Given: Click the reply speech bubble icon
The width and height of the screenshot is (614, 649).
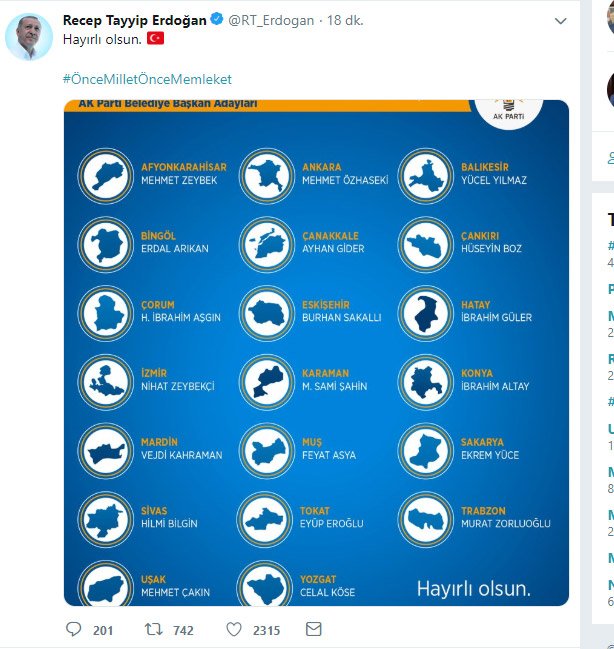Looking at the screenshot, I should pyautogui.click(x=73, y=630).
